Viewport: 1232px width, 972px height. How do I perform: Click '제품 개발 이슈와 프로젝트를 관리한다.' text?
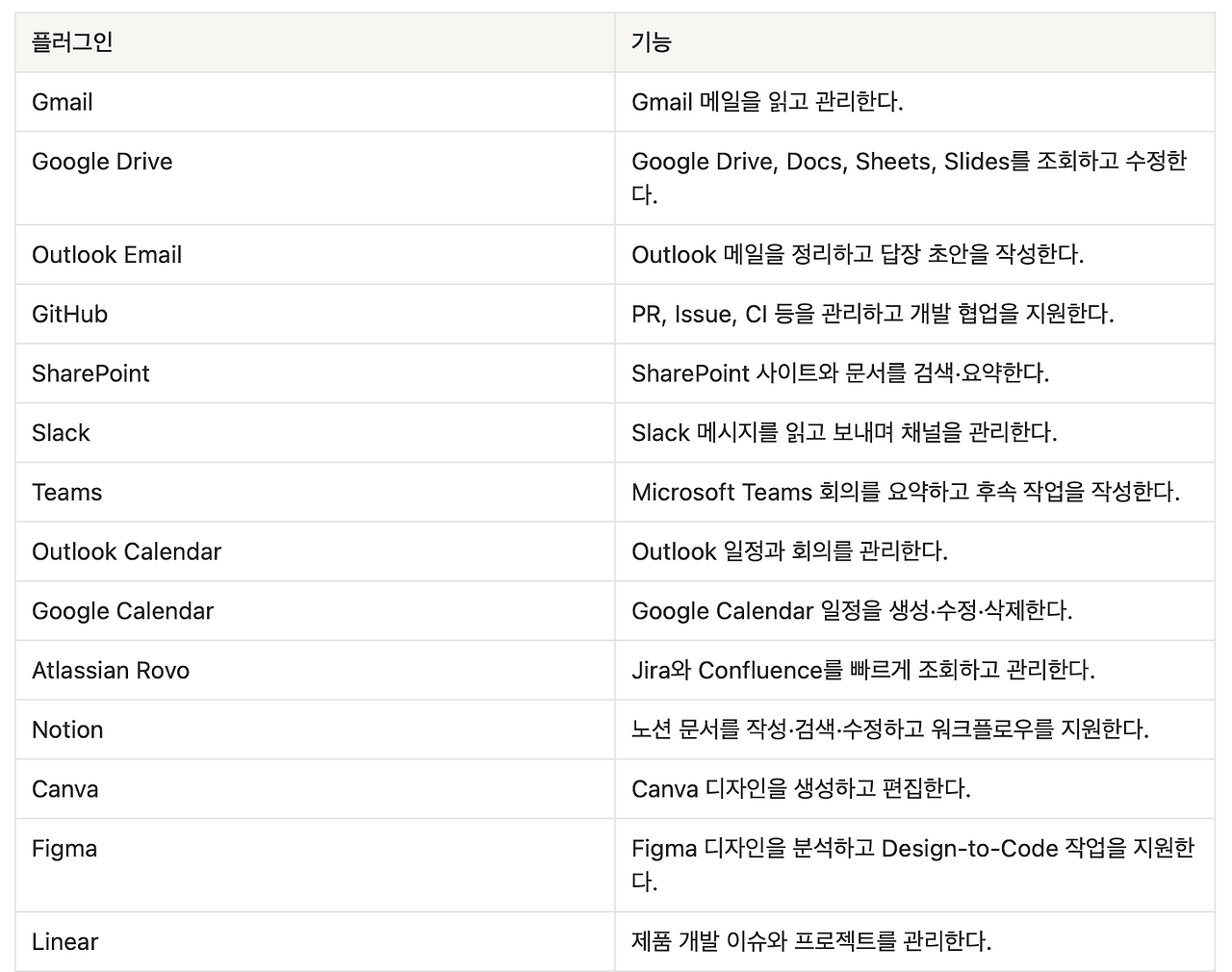pyautogui.click(x=811, y=942)
